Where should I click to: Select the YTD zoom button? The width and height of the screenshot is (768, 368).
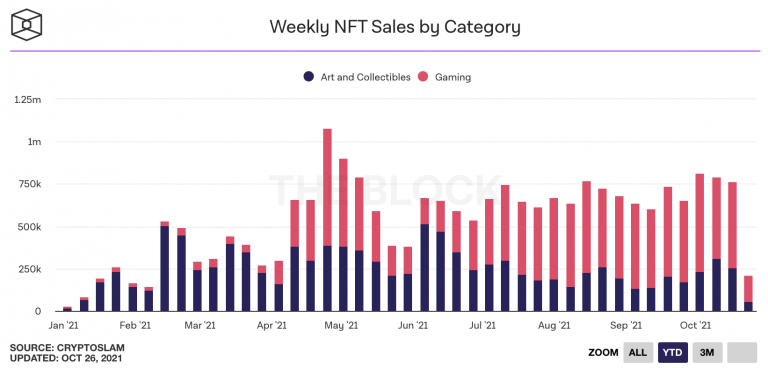(x=673, y=352)
